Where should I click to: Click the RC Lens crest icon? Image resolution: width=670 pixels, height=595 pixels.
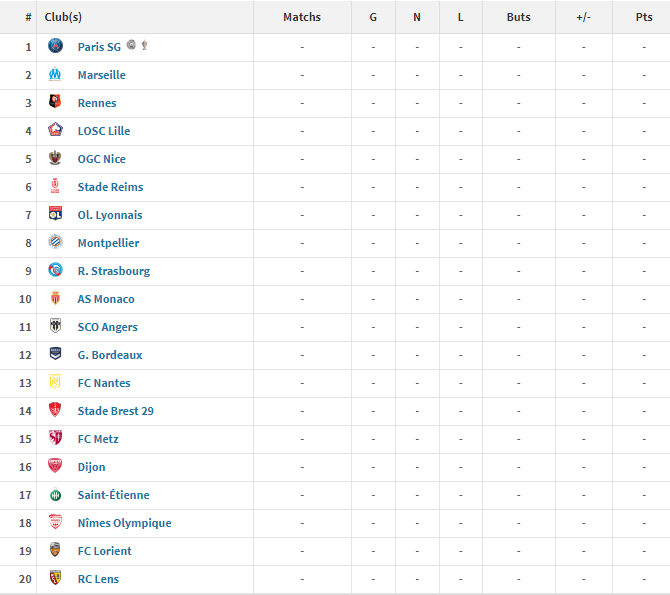(55, 577)
